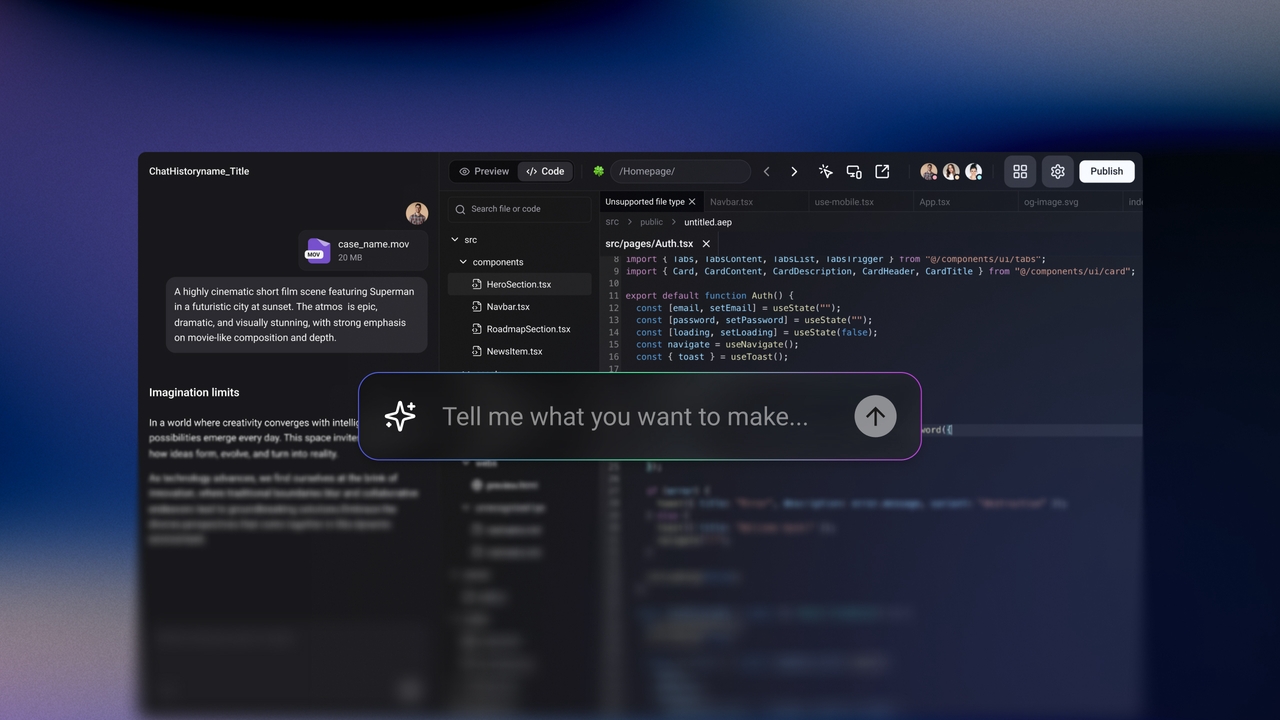The width and height of the screenshot is (1280, 720).
Task: Open responsive device preview icon
Action: [854, 171]
